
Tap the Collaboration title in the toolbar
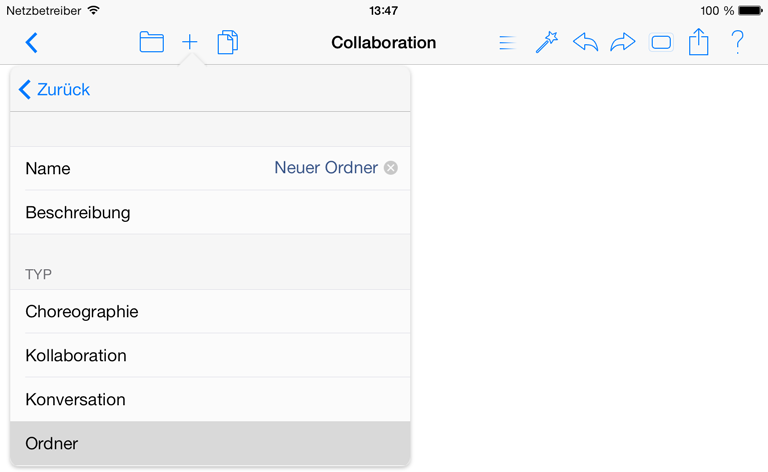click(x=384, y=43)
